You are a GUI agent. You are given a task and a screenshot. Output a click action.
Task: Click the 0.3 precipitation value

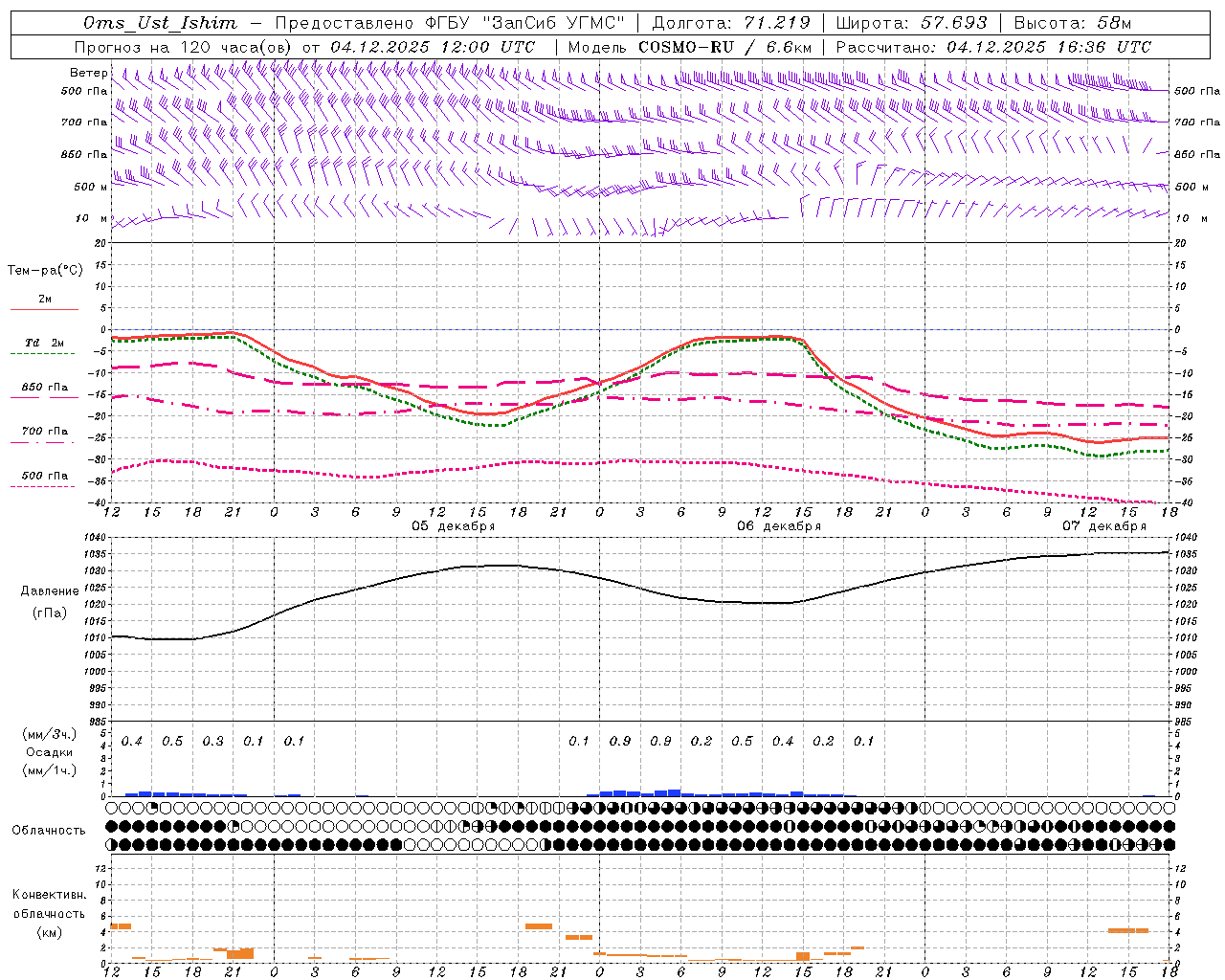[x=212, y=742]
